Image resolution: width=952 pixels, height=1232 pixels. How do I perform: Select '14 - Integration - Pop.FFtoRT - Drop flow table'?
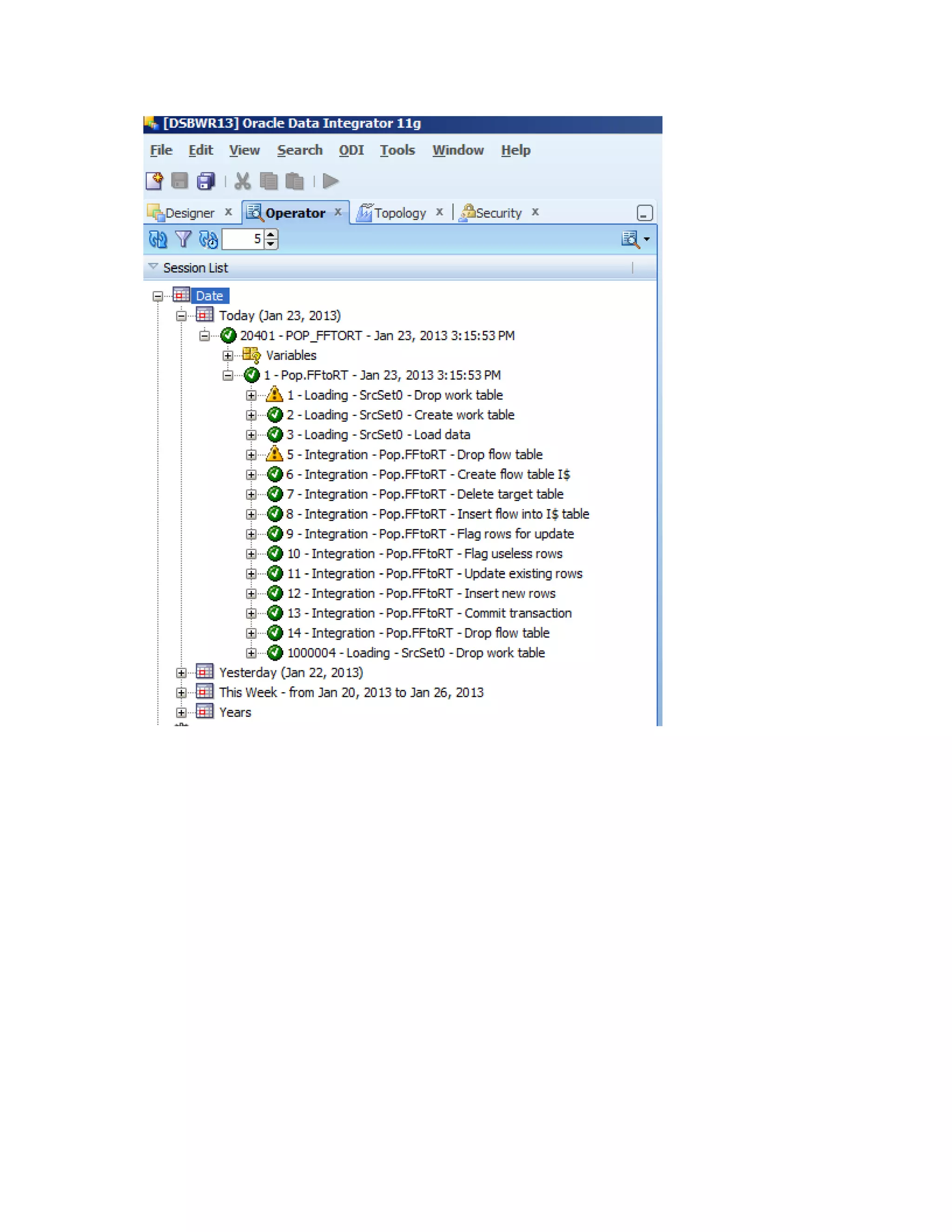(x=418, y=632)
